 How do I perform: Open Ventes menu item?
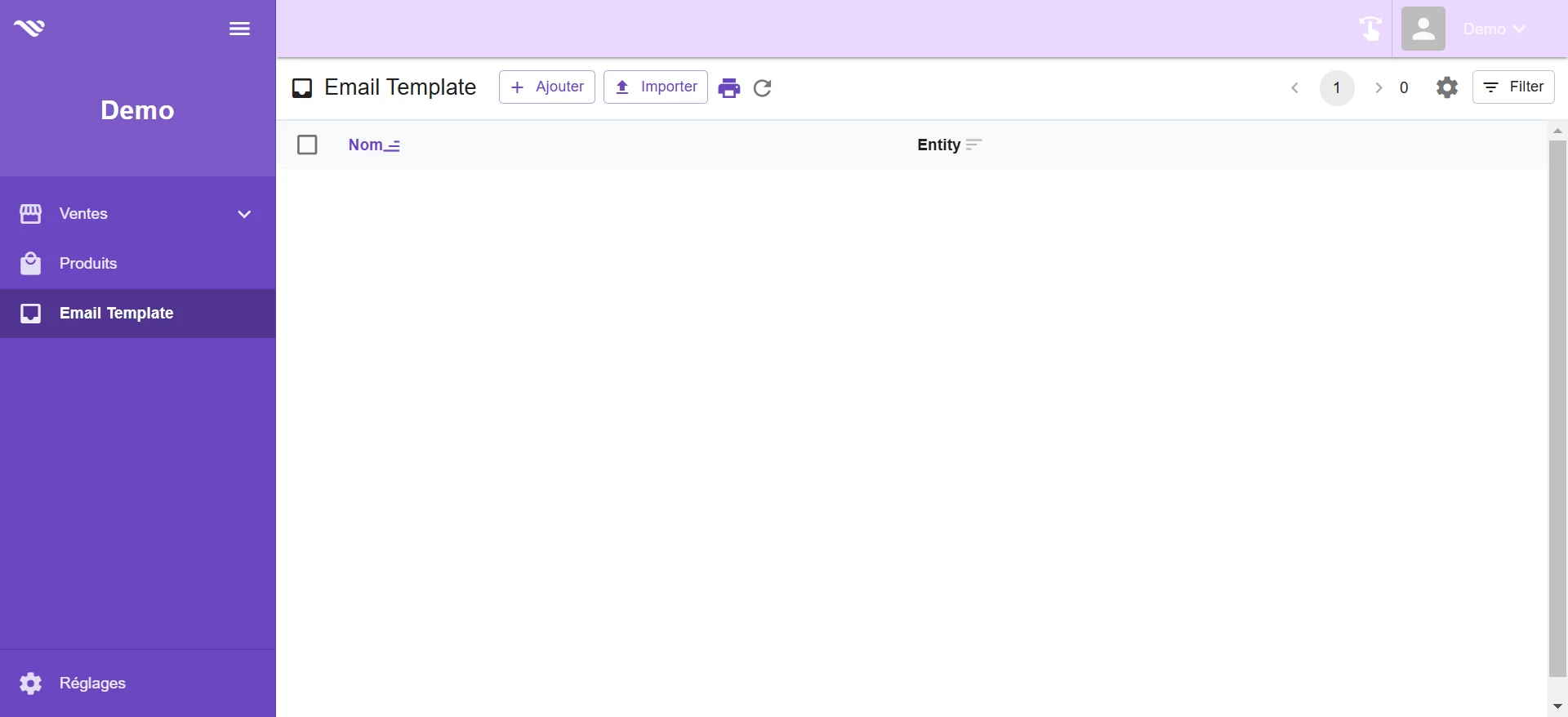(x=137, y=214)
